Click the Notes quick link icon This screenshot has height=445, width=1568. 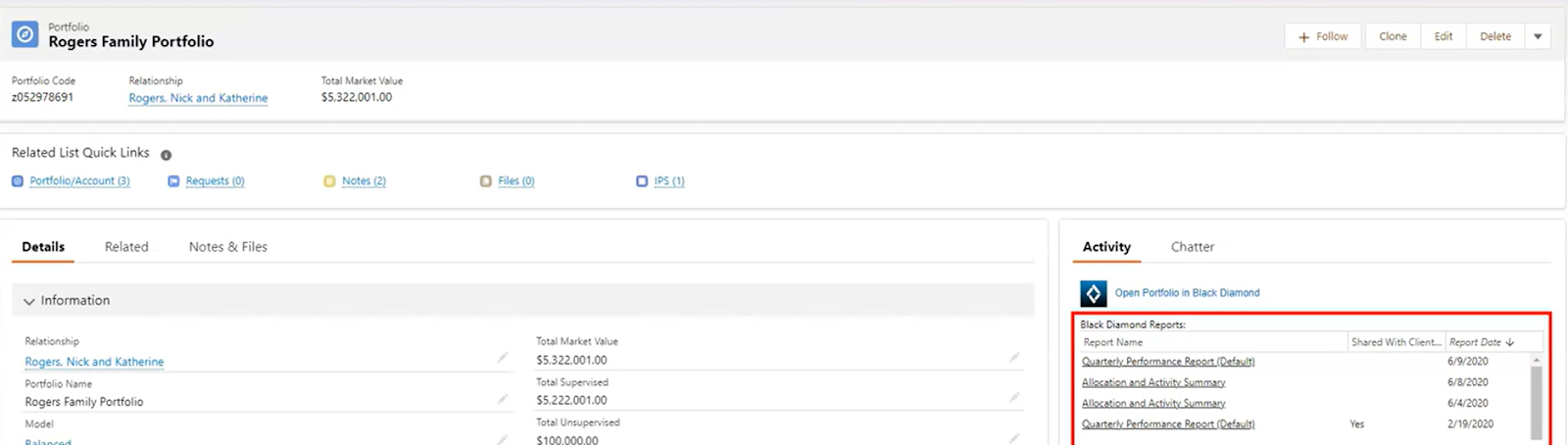click(329, 181)
